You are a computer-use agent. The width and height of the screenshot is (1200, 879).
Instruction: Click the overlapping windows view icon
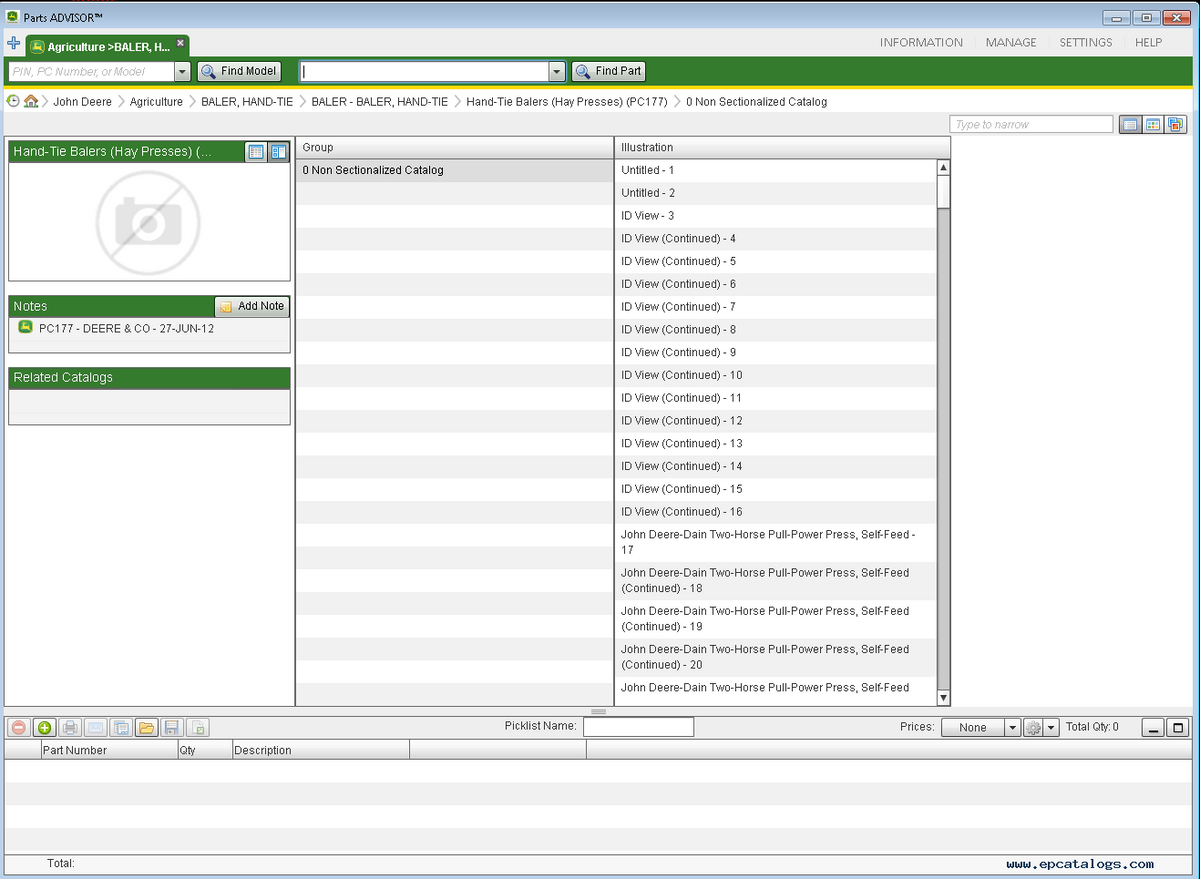point(1175,124)
